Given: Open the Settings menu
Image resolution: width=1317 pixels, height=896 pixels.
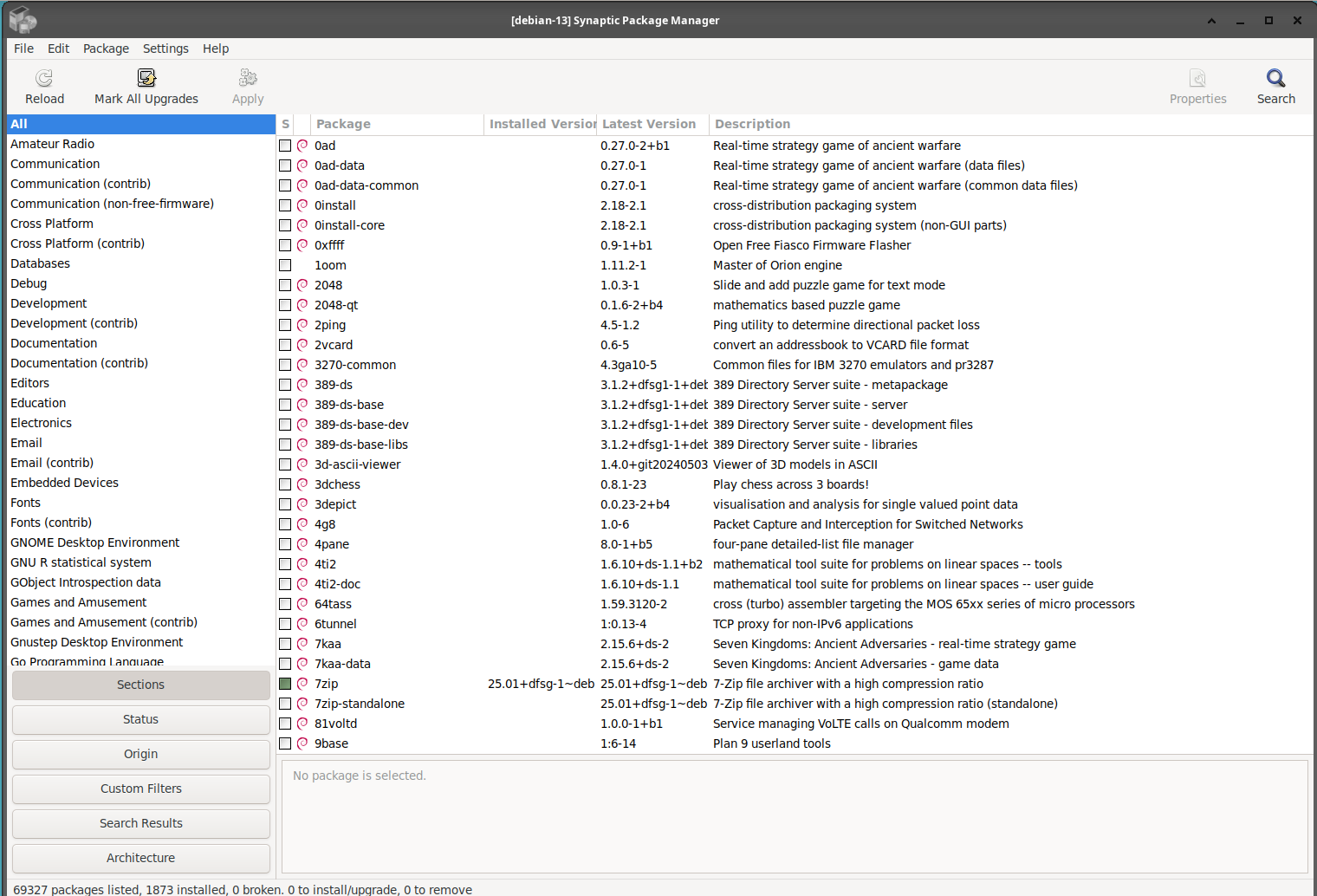Looking at the screenshot, I should [x=165, y=49].
